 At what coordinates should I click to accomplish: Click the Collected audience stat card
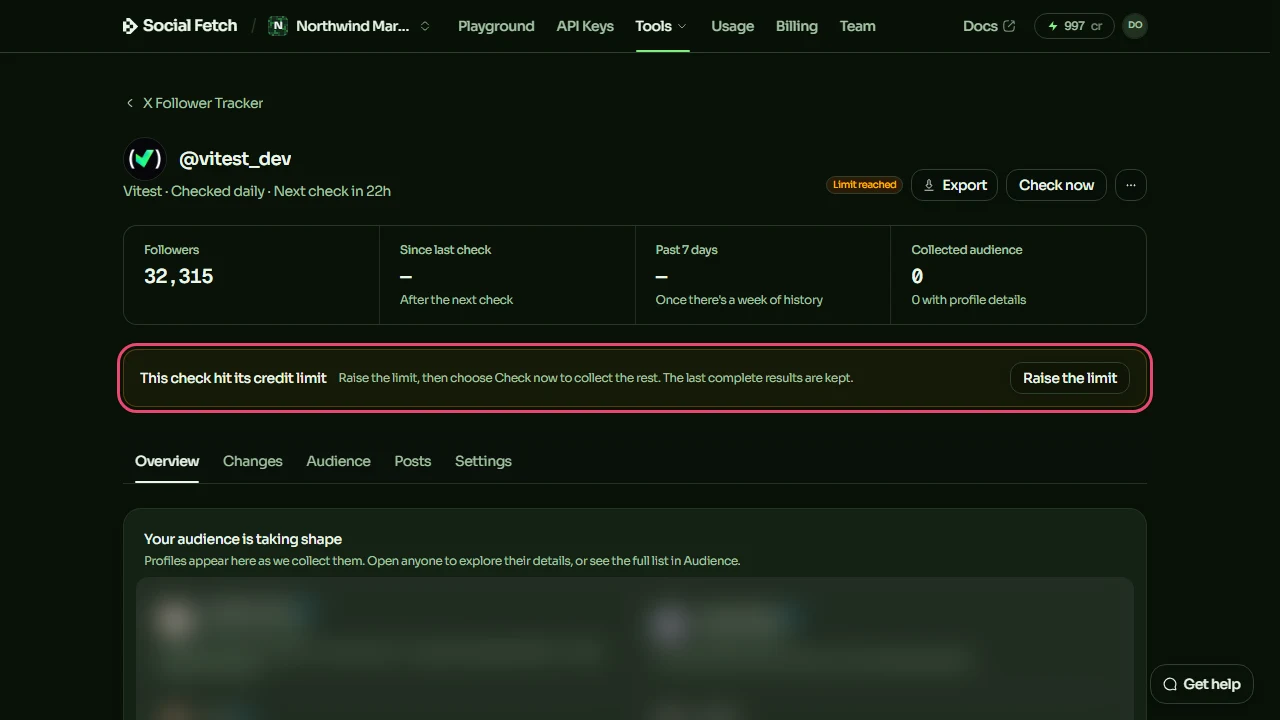coord(1018,275)
